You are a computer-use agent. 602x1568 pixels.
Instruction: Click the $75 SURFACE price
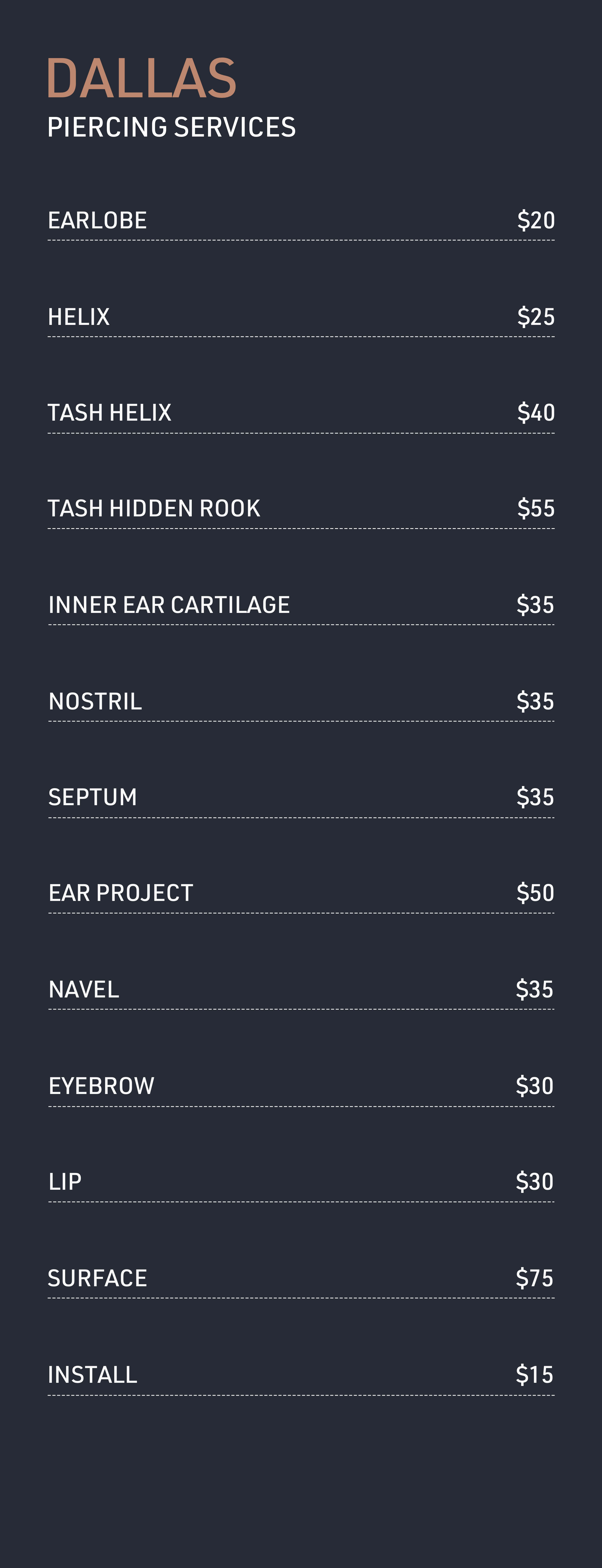pyautogui.click(x=535, y=1278)
